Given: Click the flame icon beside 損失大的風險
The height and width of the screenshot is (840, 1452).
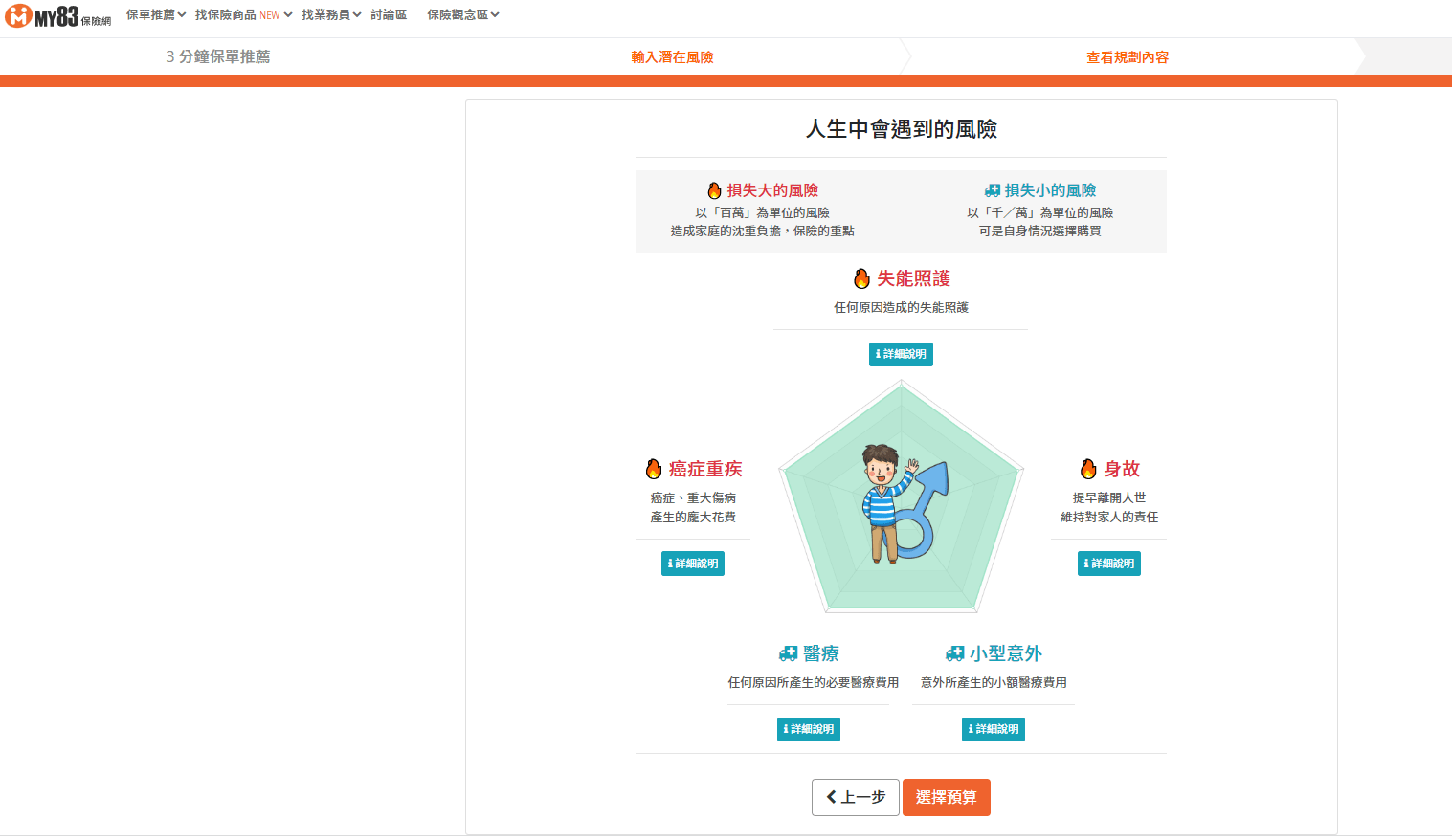Looking at the screenshot, I should pos(714,190).
